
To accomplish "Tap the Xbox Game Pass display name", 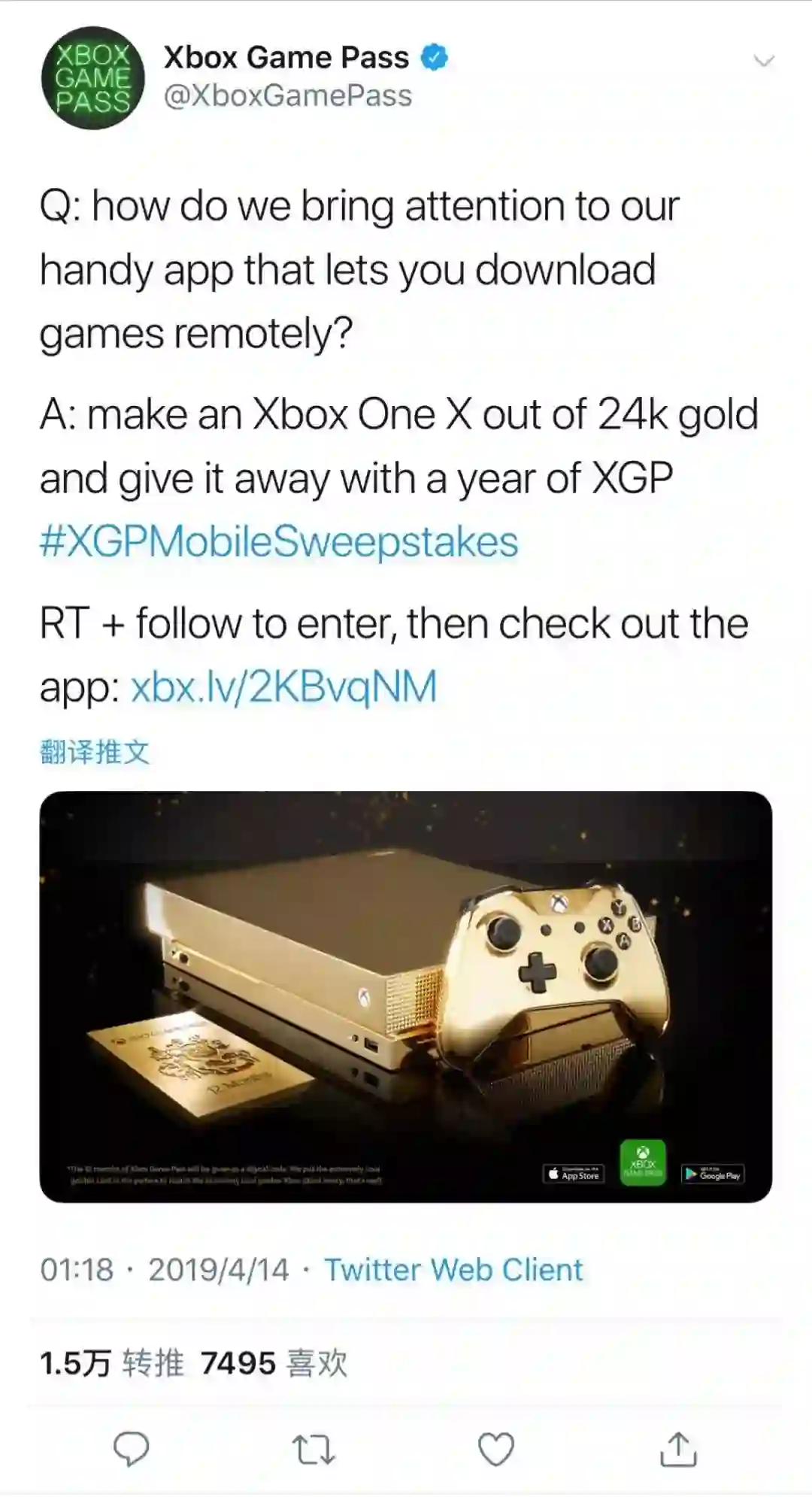I will (x=286, y=57).
